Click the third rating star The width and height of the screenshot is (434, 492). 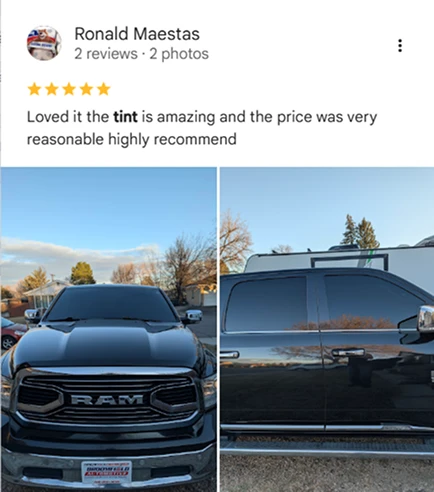[69, 89]
